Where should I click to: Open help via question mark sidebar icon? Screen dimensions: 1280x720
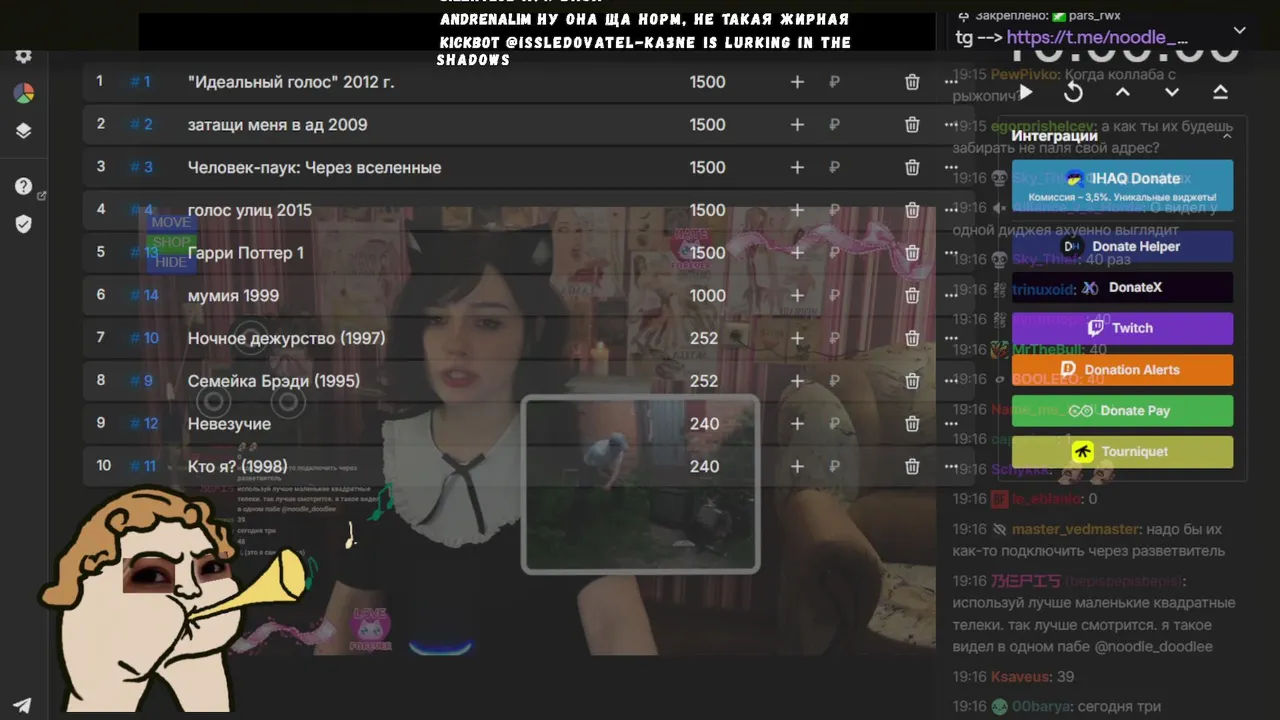(x=23, y=186)
